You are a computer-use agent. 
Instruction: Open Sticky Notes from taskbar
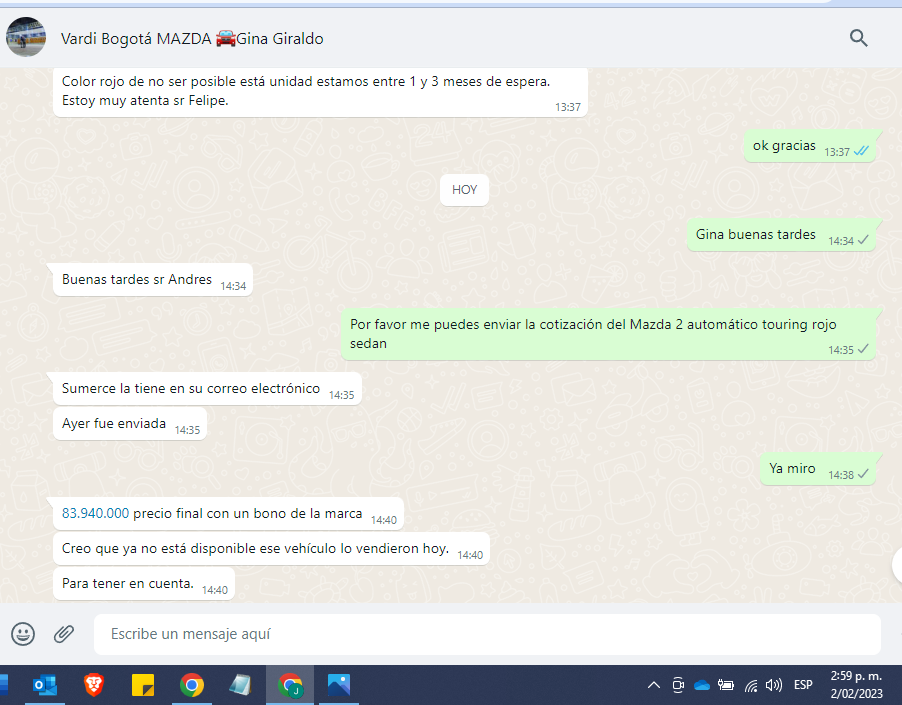click(x=143, y=685)
